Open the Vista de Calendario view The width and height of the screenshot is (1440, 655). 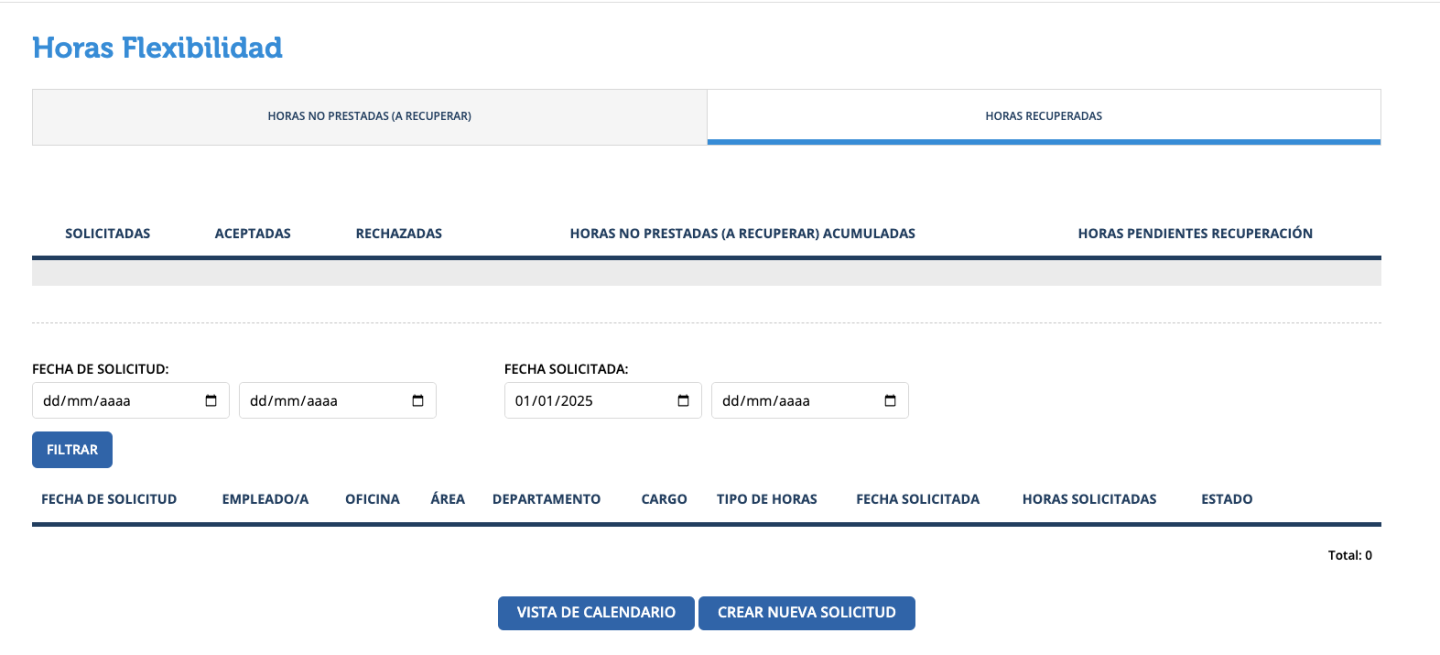coord(596,613)
